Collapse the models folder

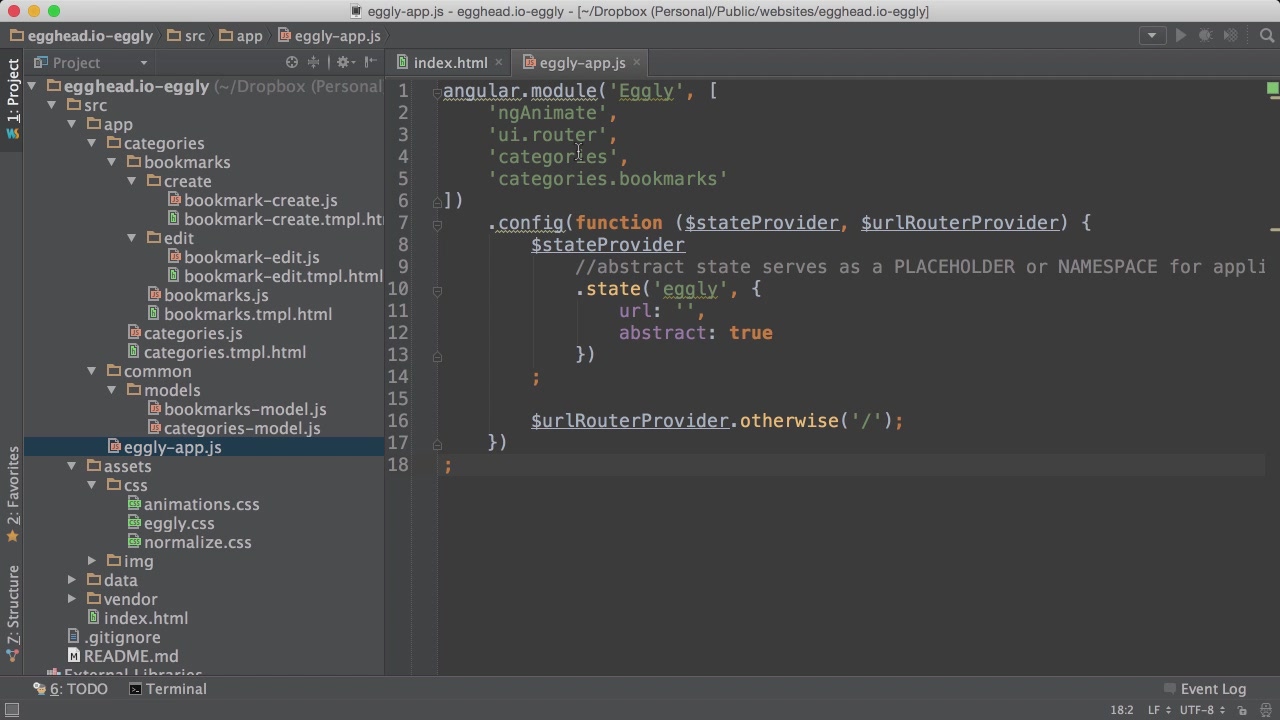click(112, 390)
